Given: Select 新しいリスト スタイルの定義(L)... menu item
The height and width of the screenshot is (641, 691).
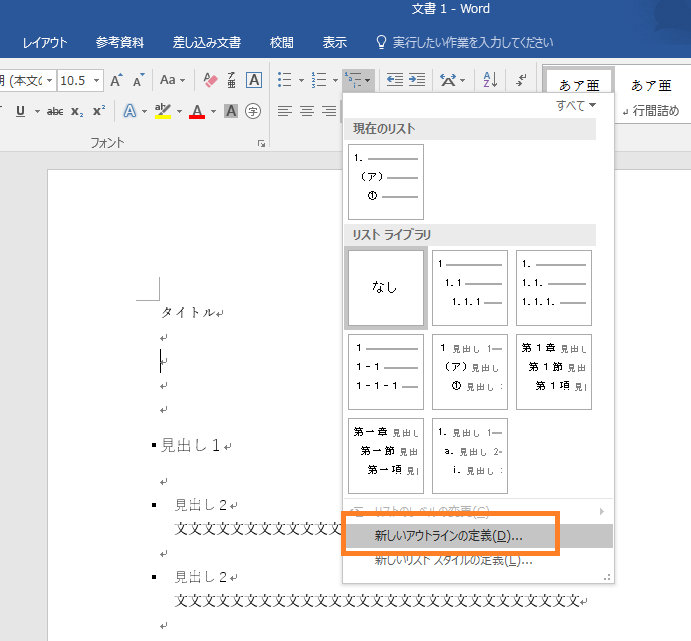Looking at the screenshot, I should click(478, 560).
